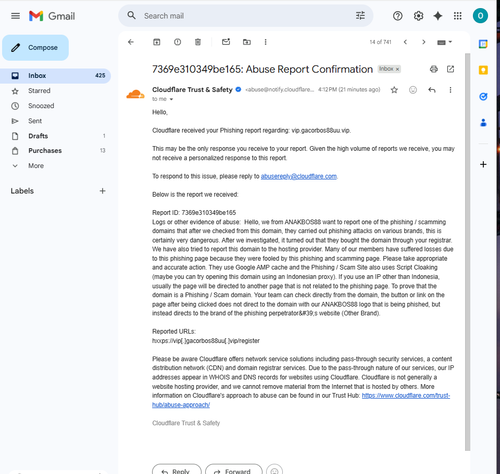Screen dimensions: 500x474
Task: Click the Reply button
Action: click(177, 469)
